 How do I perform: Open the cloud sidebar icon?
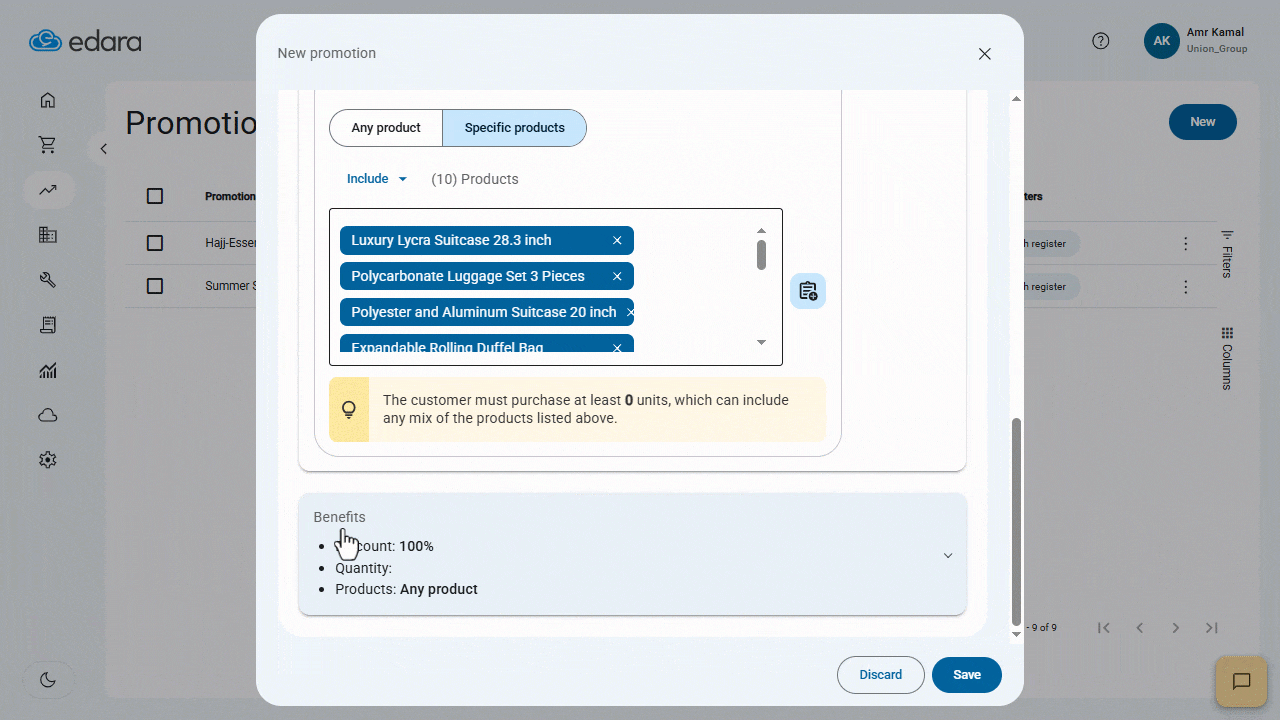47,415
